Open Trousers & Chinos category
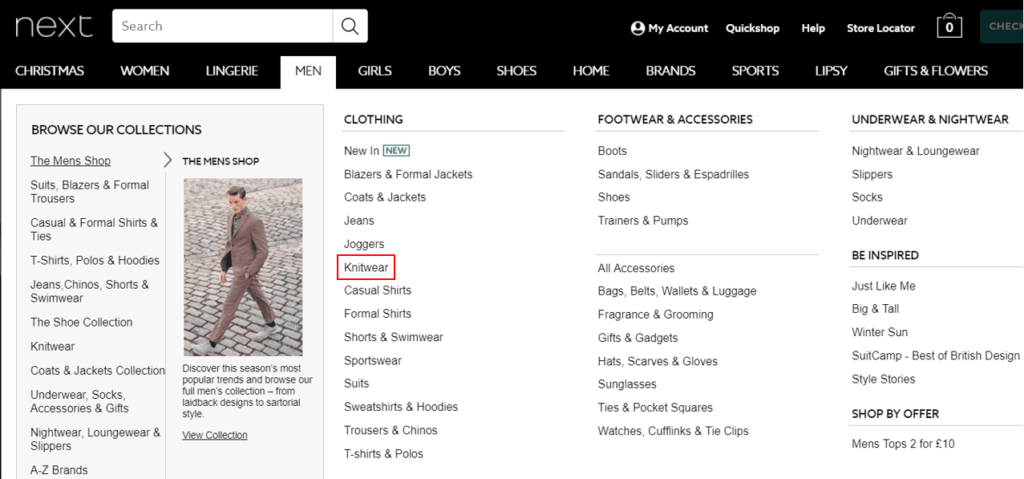This screenshot has height=479, width=1024. [x=391, y=431]
